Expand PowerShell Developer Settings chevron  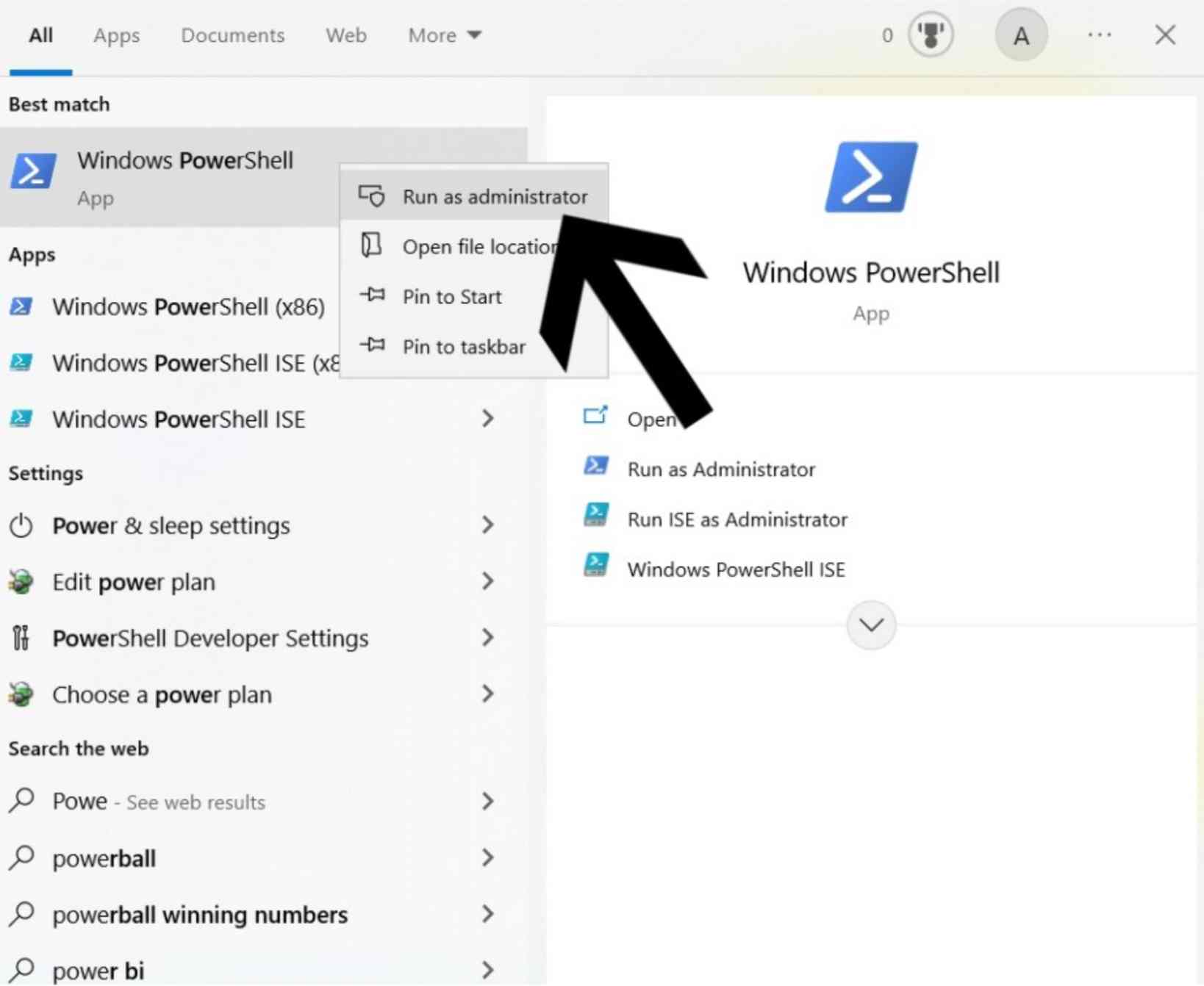pos(487,637)
